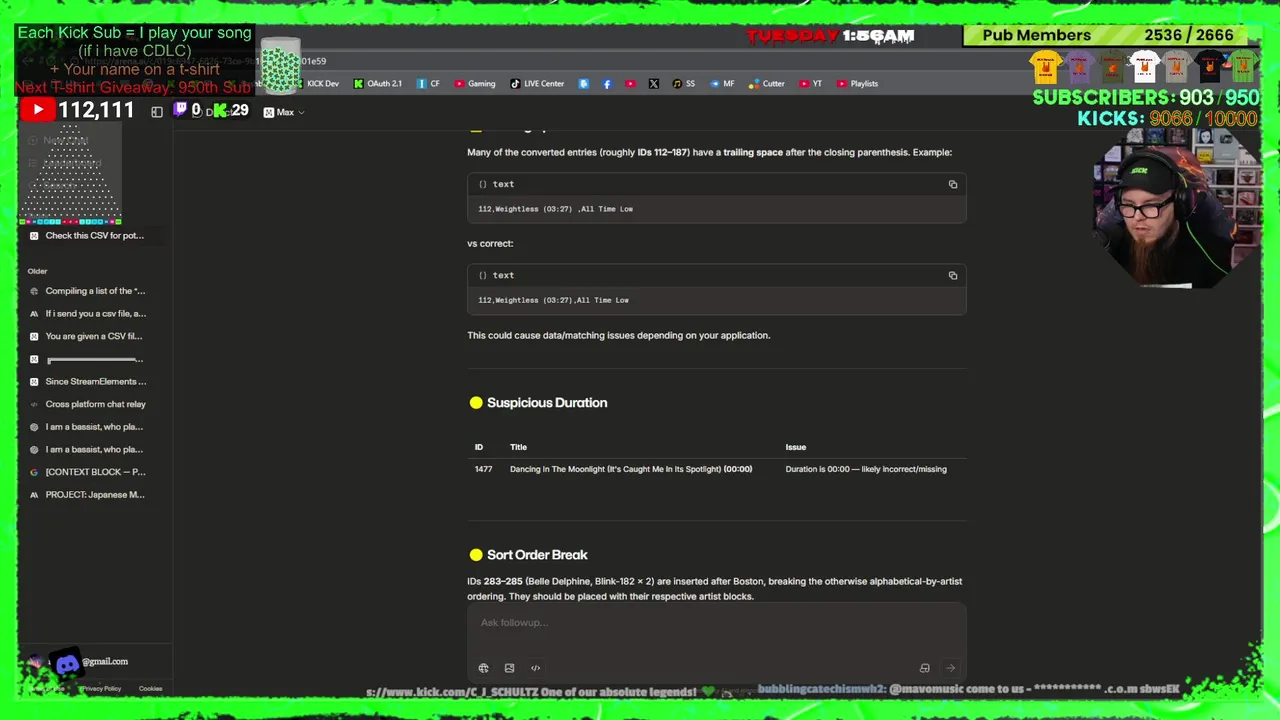
Task: Click code line '112,Weightless (03:27),All Time Low'
Action: coord(553,300)
